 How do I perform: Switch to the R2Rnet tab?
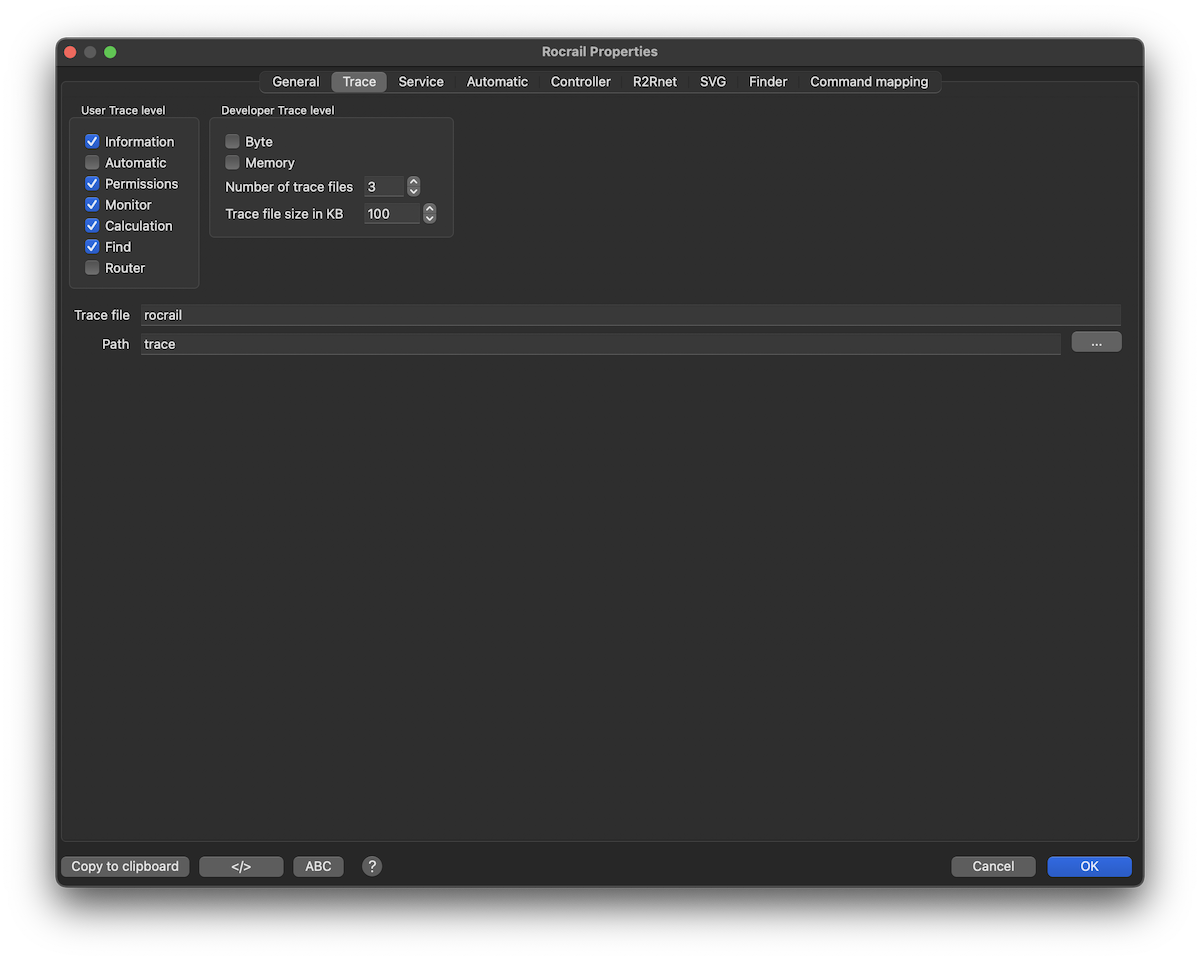(x=654, y=82)
